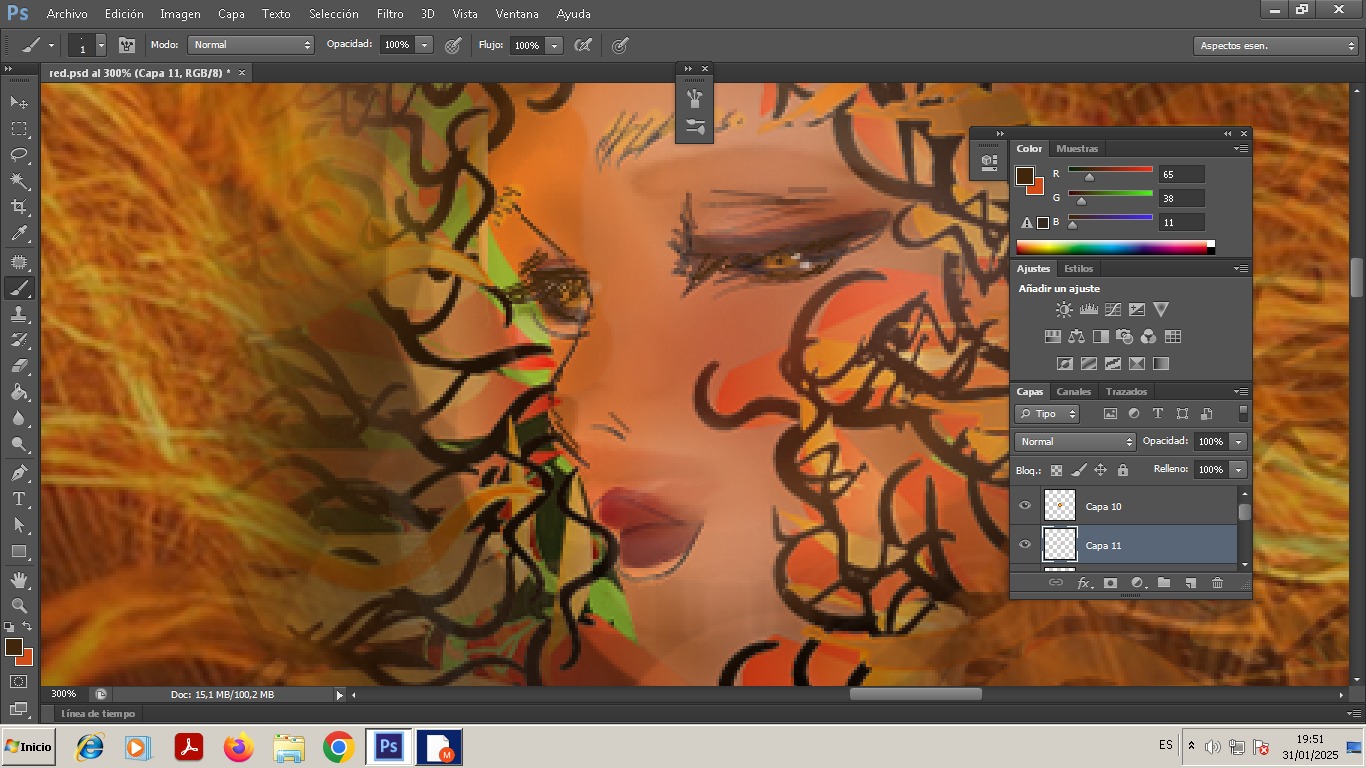The image size is (1366, 768).
Task: Open the brush Modo dropdown
Action: [251, 45]
